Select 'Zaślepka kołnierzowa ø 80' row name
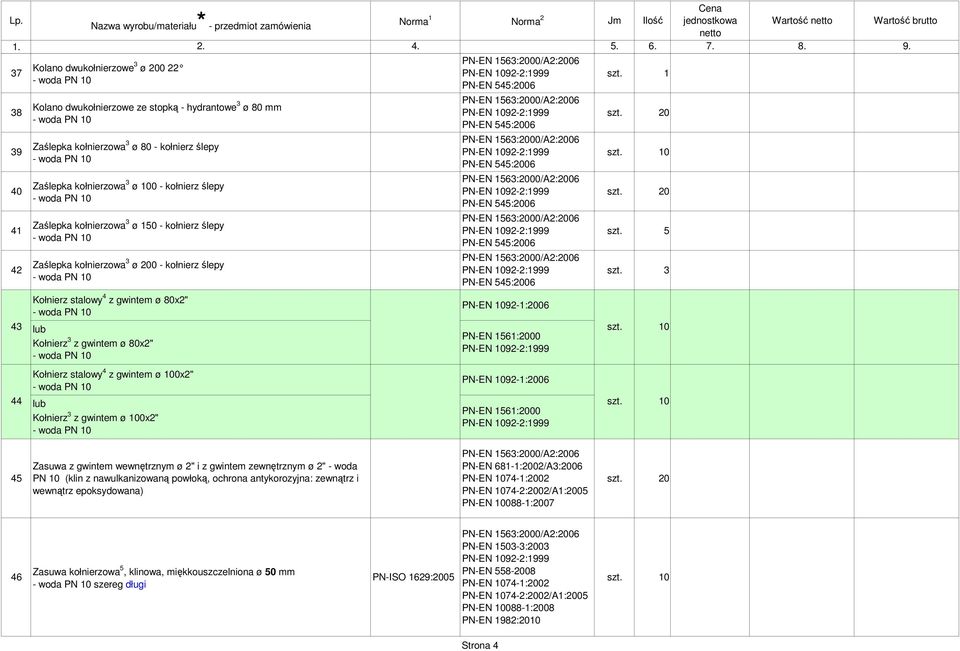Screen dimensions: 960x651 click(126, 147)
